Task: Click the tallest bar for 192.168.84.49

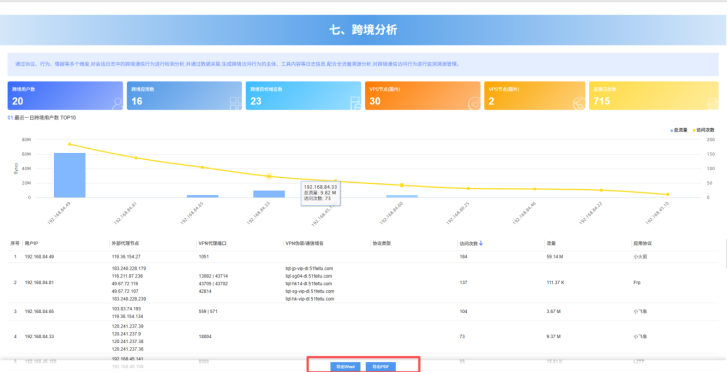Action: [70, 175]
